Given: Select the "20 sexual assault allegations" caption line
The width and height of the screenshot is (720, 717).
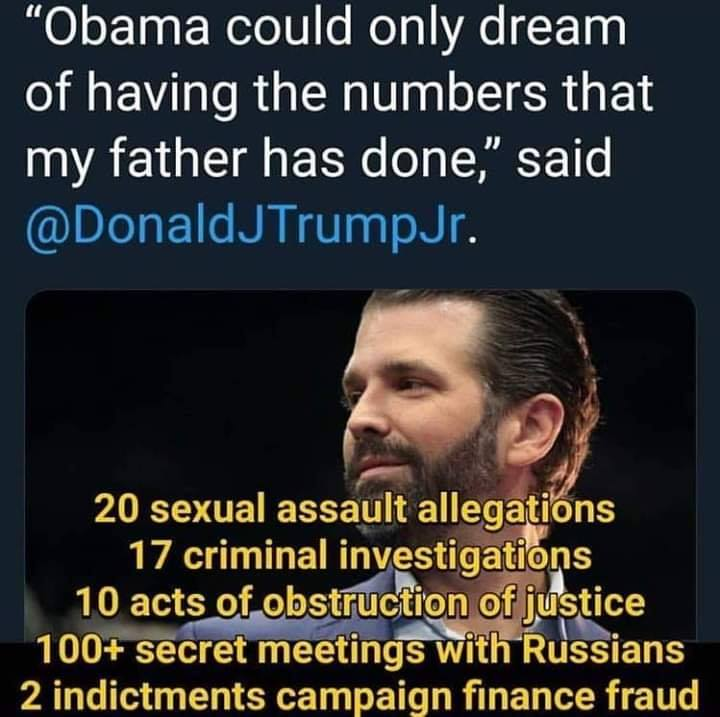Looking at the screenshot, I should click(354, 510).
